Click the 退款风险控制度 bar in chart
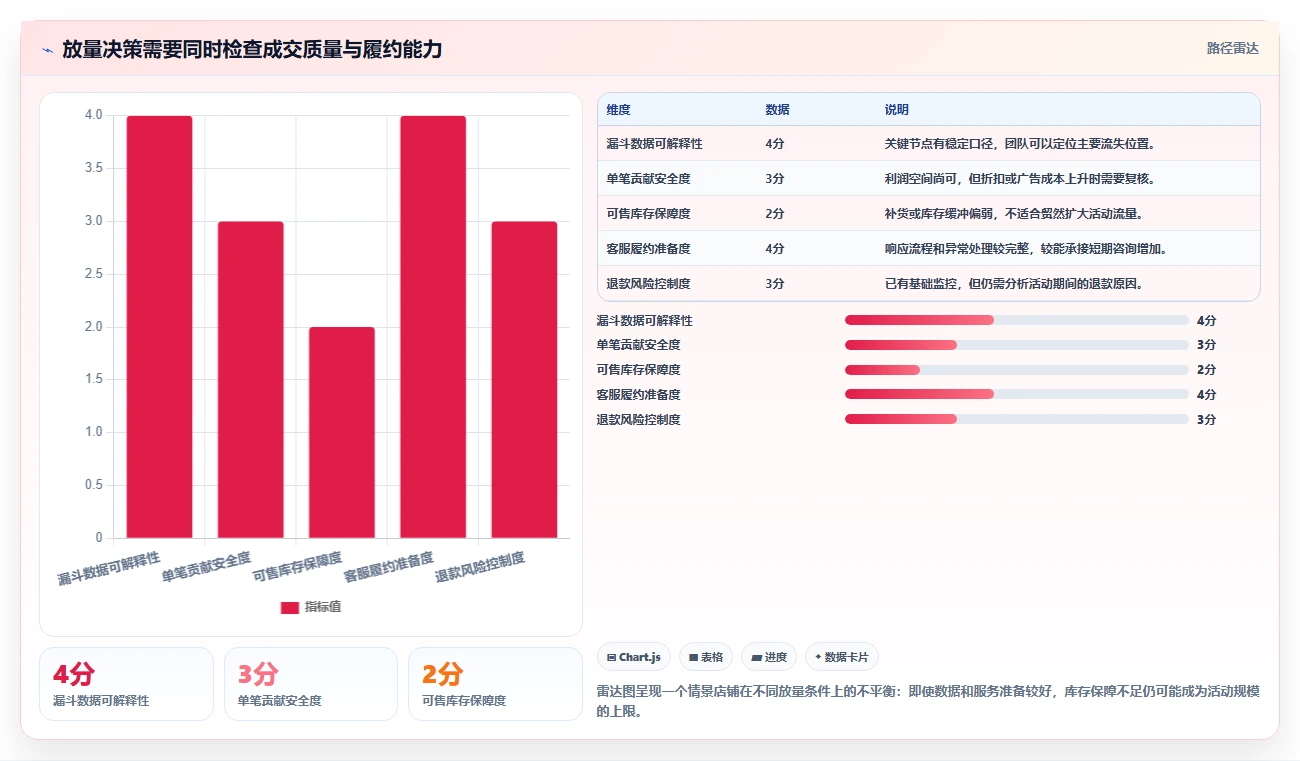This screenshot has width=1300, height=761. pyautogui.click(x=524, y=380)
